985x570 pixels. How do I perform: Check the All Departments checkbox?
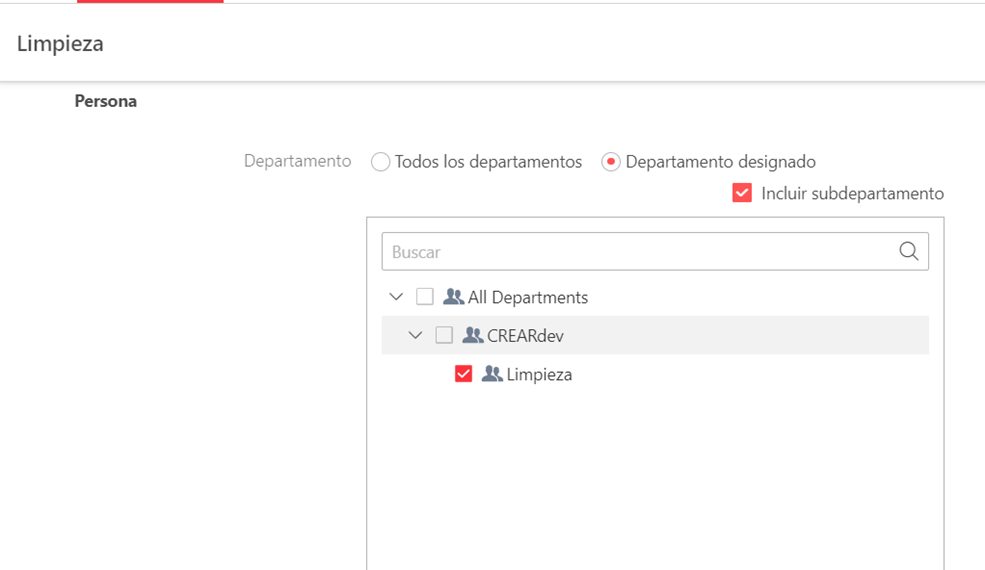[425, 297]
